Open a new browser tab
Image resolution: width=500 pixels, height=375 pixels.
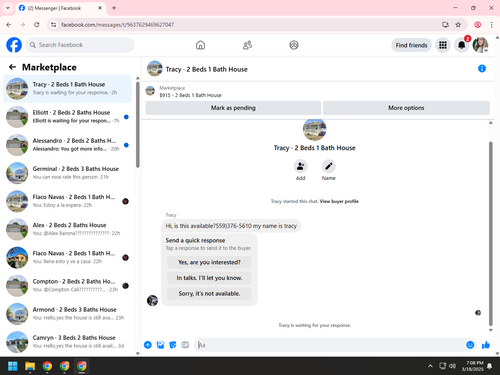click(x=114, y=8)
